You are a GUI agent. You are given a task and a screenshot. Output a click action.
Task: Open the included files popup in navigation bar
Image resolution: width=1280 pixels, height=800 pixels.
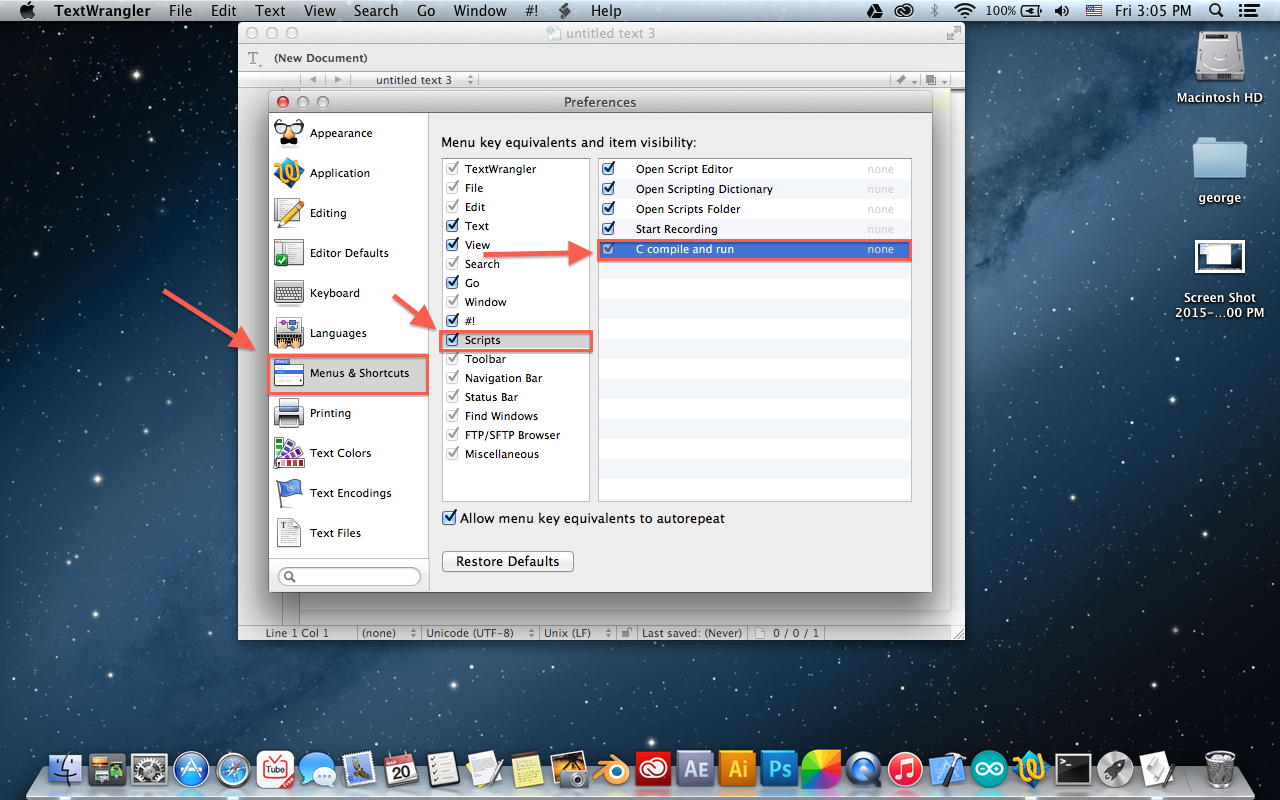(x=934, y=80)
